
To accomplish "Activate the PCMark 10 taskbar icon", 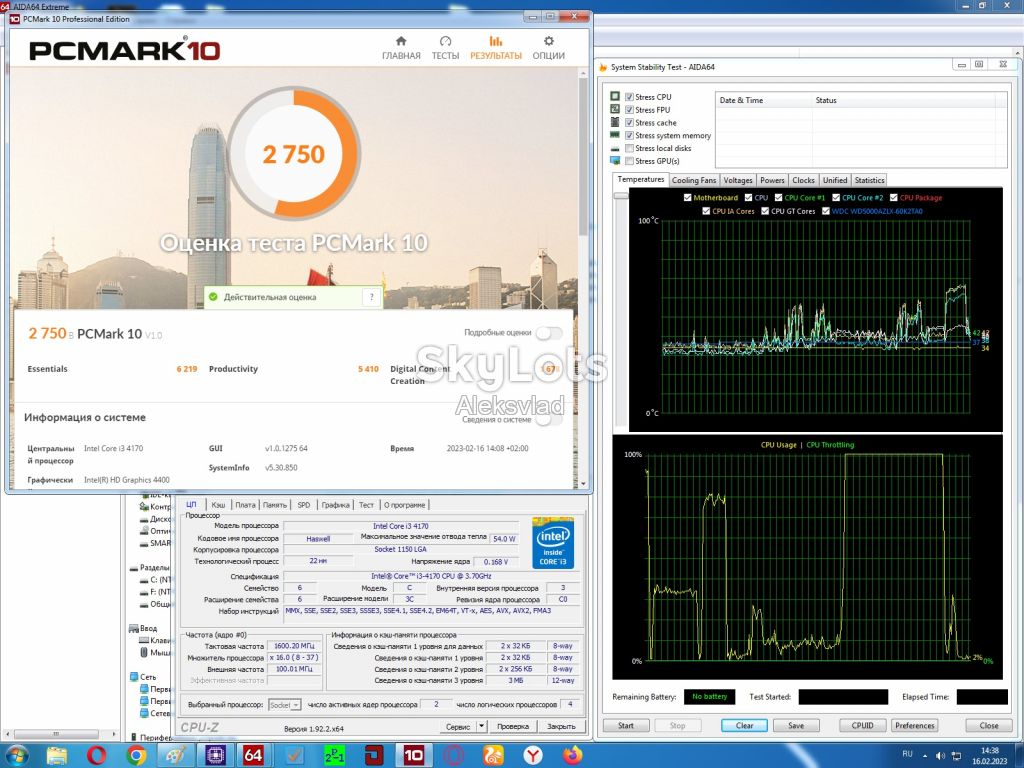I will click(x=413, y=755).
